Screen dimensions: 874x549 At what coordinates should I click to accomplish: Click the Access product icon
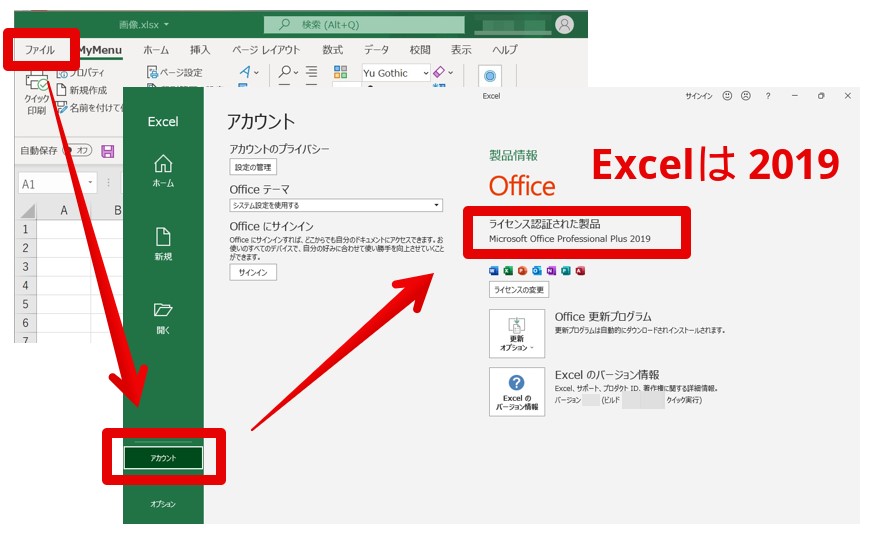[x=580, y=270]
